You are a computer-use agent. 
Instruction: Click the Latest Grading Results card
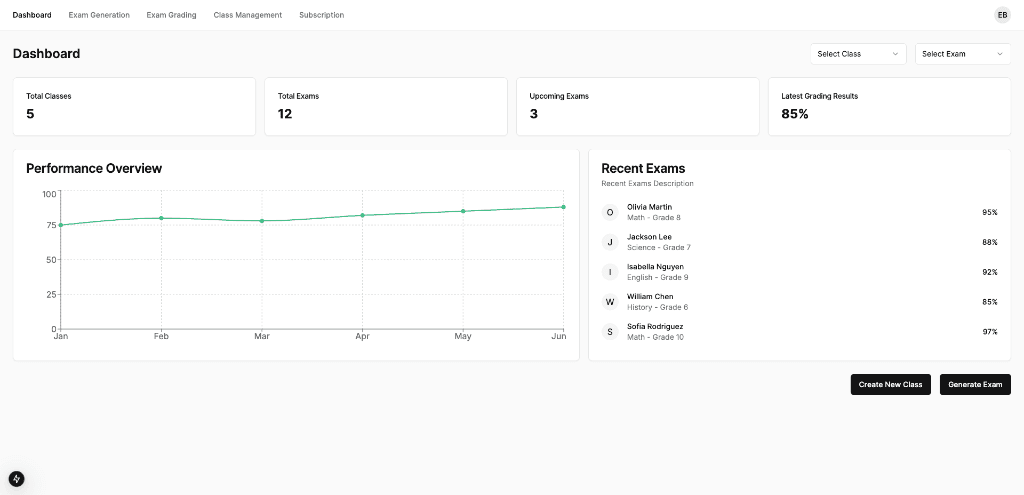[x=888, y=106]
